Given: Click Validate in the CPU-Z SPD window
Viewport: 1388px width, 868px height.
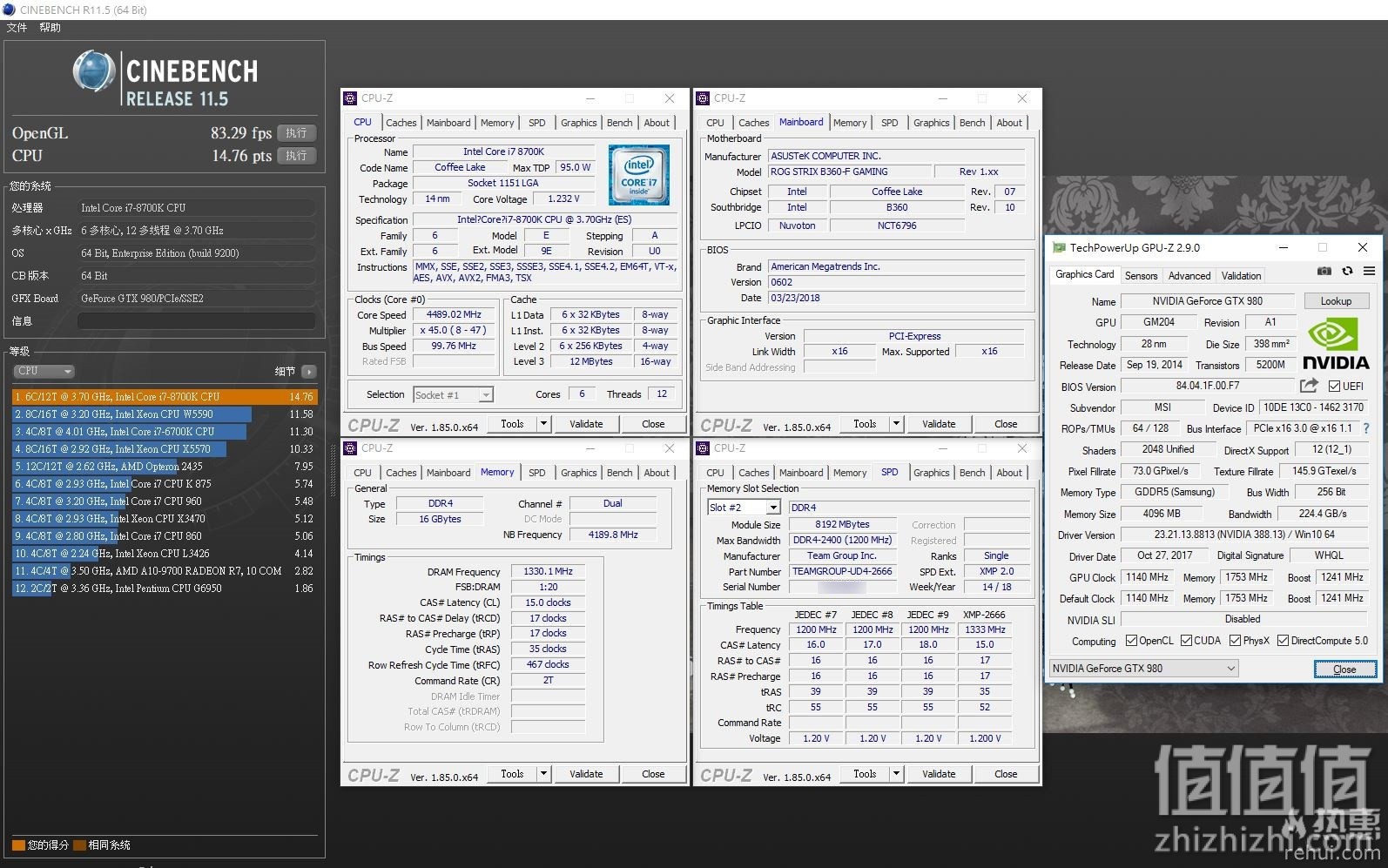Looking at the screenshot, I should pyautogui.click(x=939, y=774).
